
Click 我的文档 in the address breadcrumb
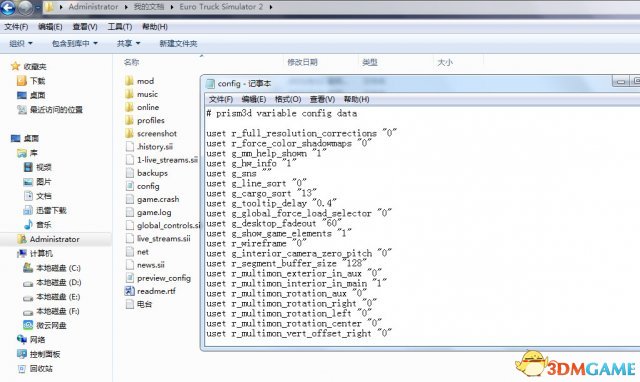[x=149, y=7]
